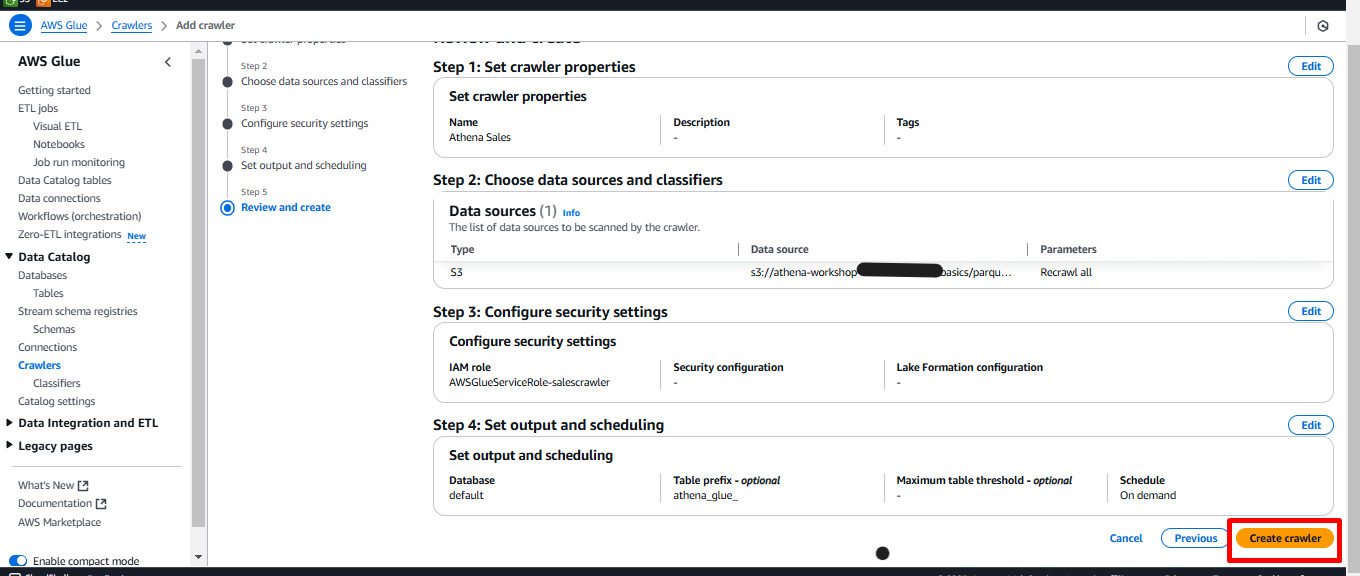This screenshot has height=576, width=1360.
Task: Expand the Legacy pages section
Action: (10, 446)
